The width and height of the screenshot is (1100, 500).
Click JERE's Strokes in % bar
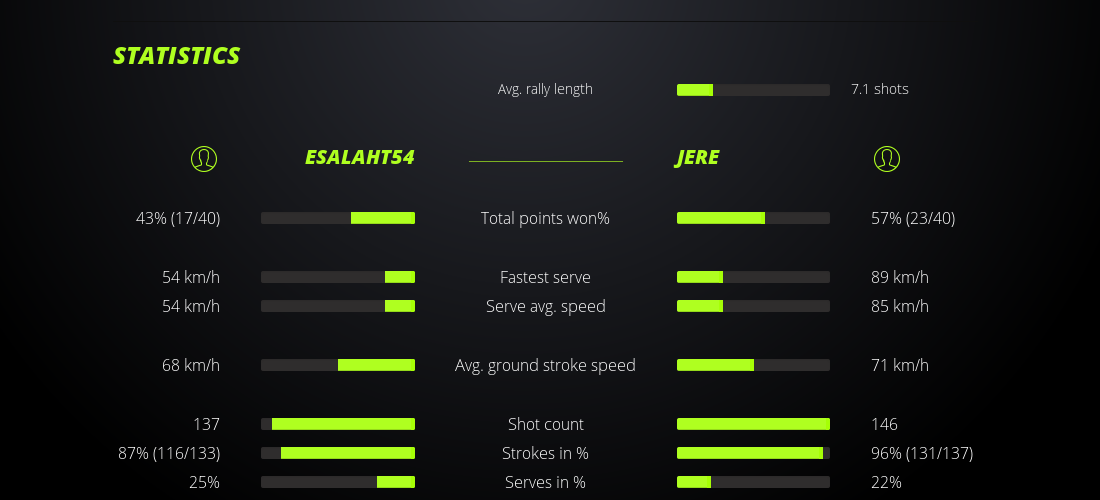pyautogui.click(x=753, y=453)
